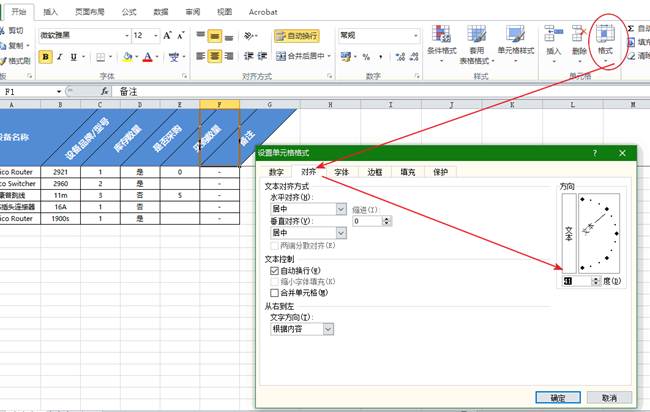Click the fx insert function icon
The image size is (650, 412).
point(105,91)
